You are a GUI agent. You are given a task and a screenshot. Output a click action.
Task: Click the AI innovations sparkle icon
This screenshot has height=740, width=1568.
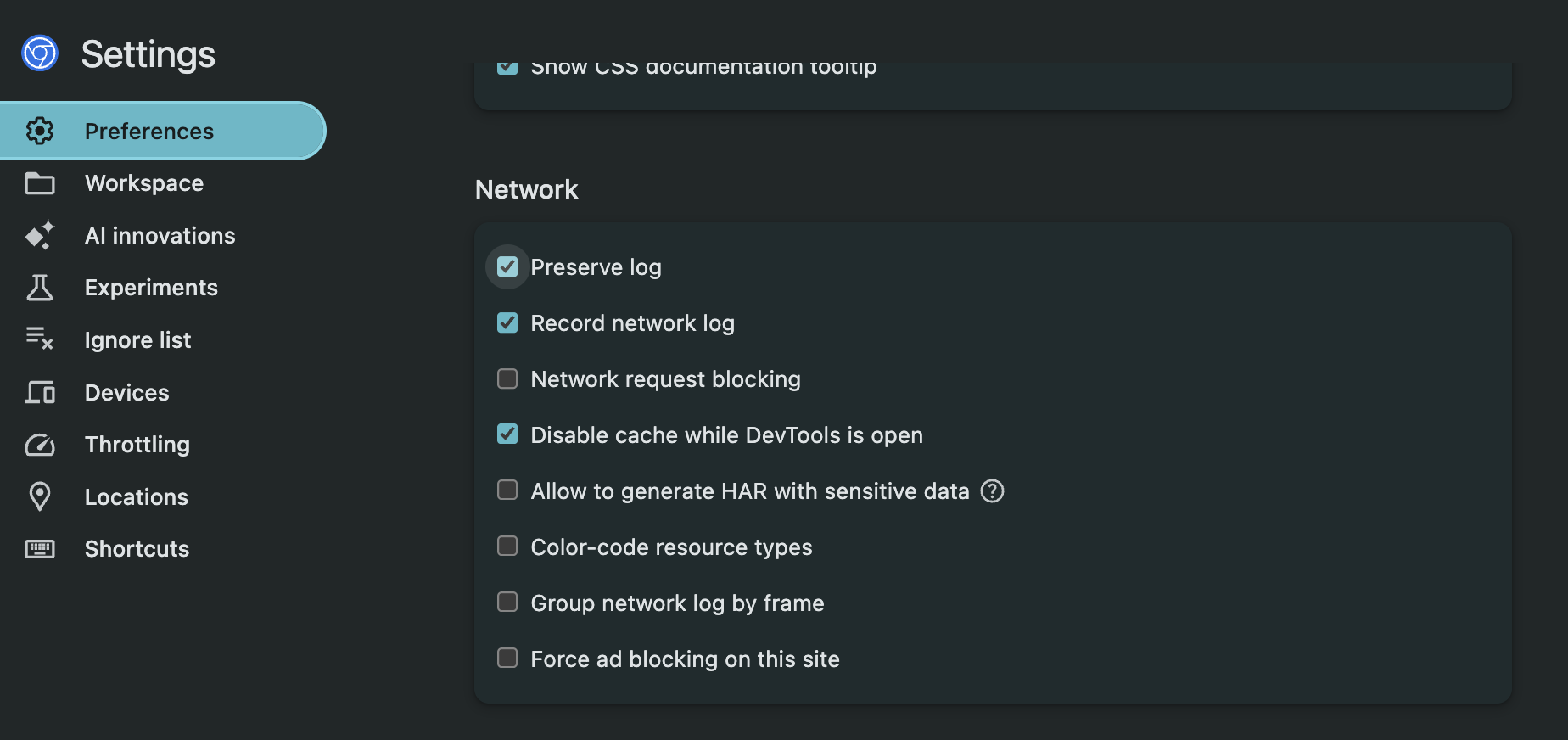tap(40, 235)
